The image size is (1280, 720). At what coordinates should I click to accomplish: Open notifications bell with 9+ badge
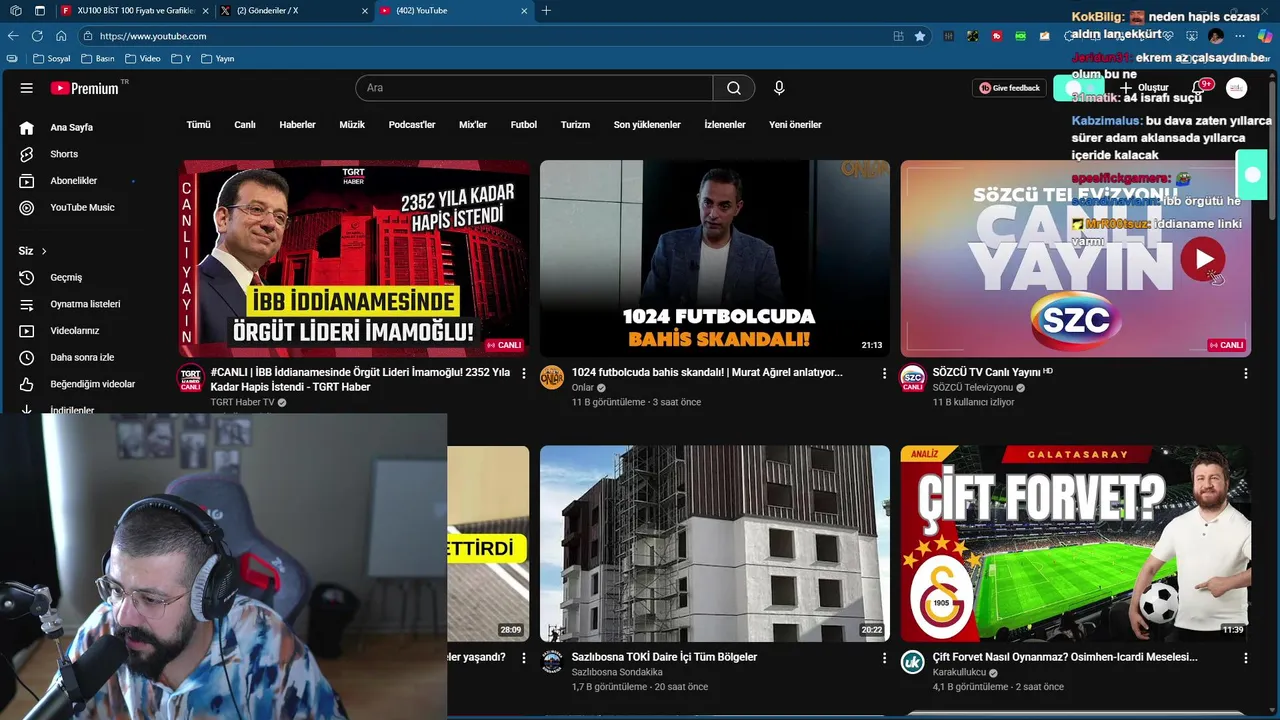pyautogui.click(x=1198, y=88)
